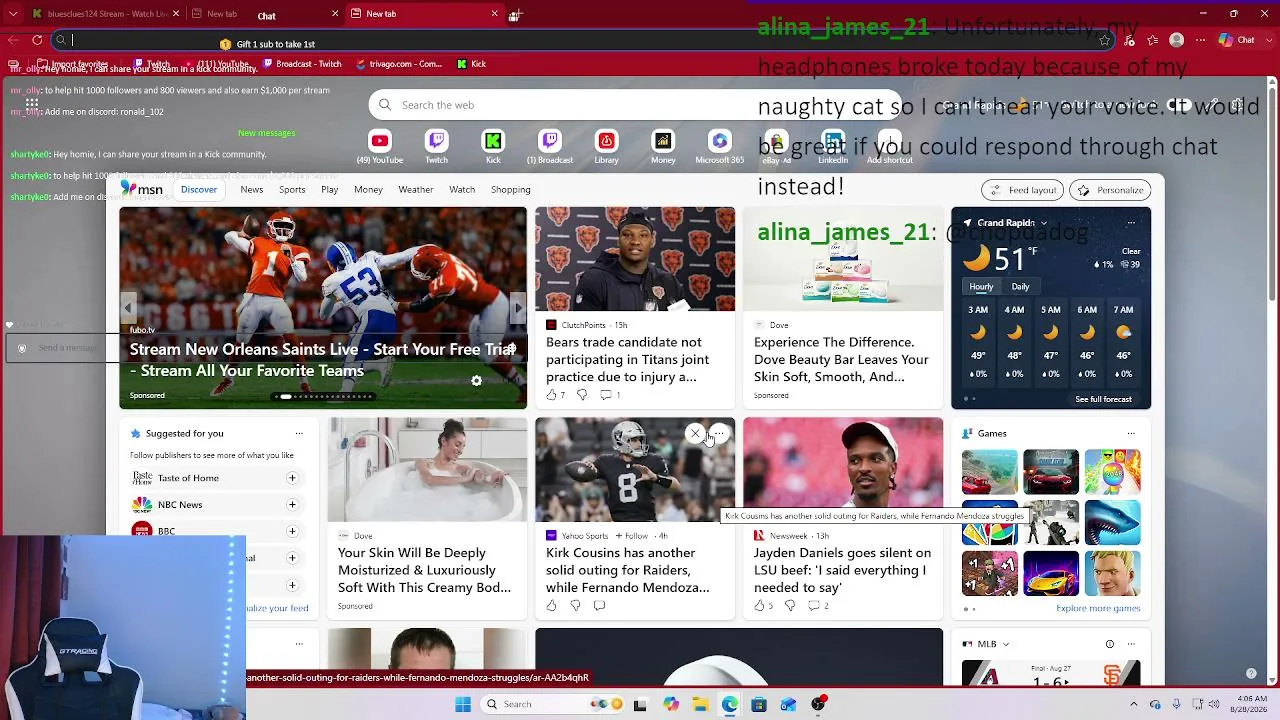This screenshot has width=1280, height=720.
Task: Open Jayden Daniels LSU beef article thumbnail
Action: (x=843, y=469)
